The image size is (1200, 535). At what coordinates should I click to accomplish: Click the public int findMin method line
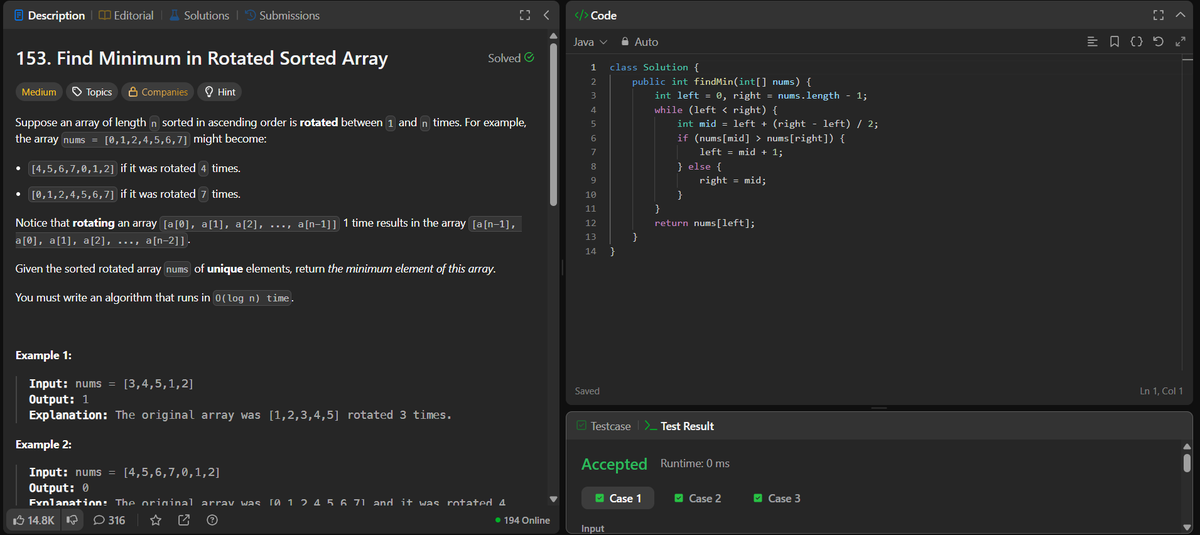pyautogui.click(x=721, y=81)
